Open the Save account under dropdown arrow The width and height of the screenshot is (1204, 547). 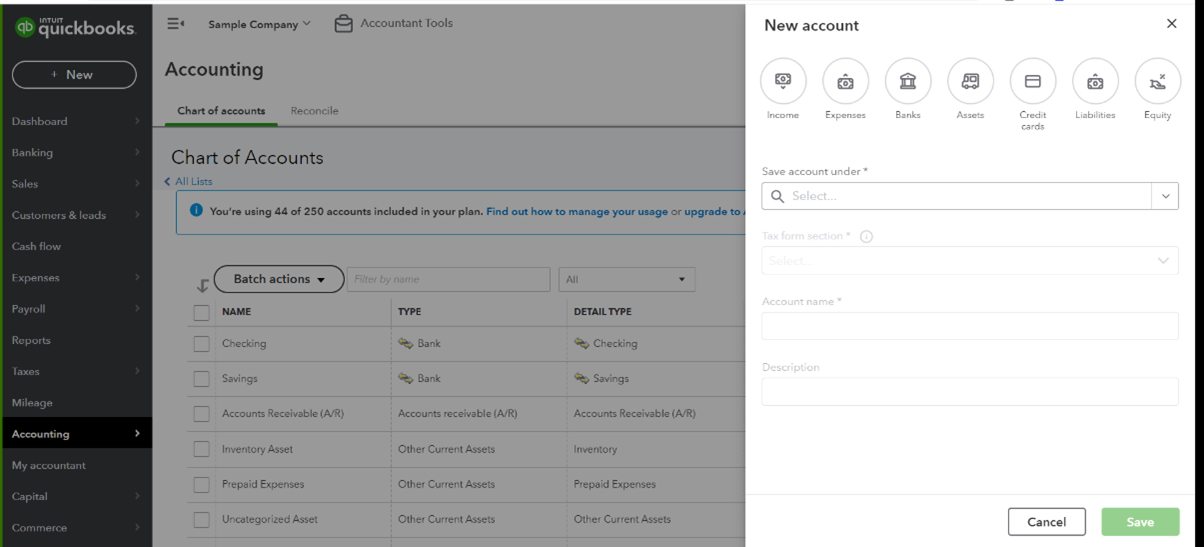pyautogui.click(x=1165, y=196)
